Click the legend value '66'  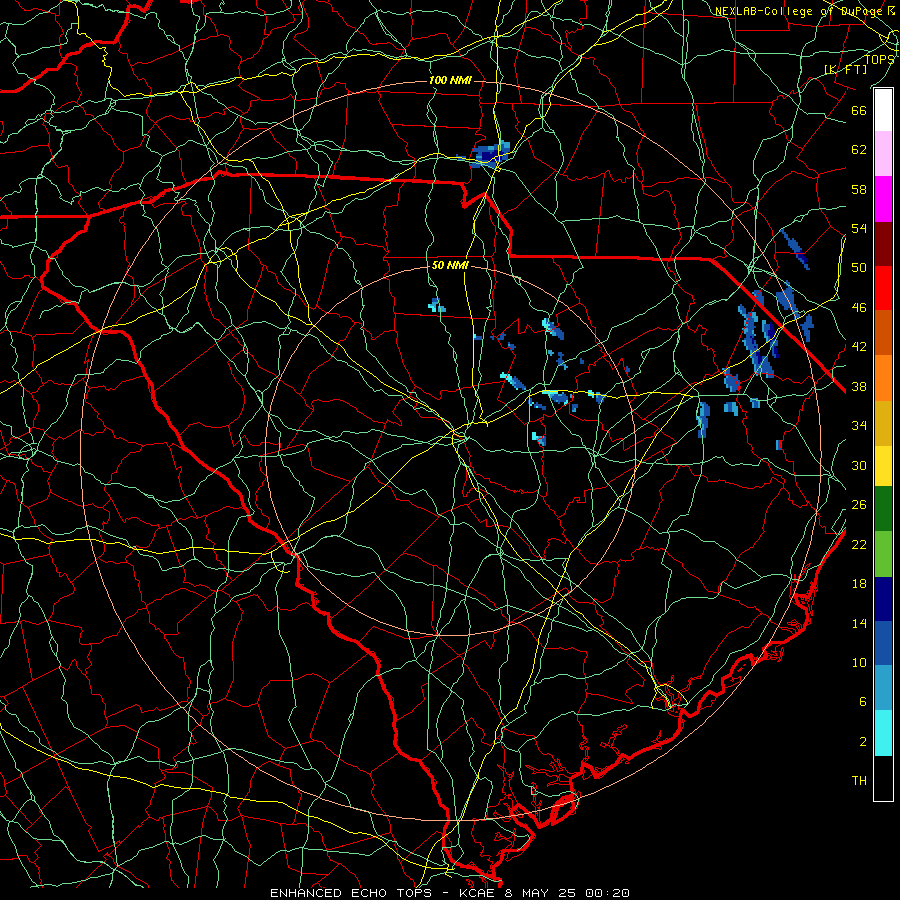click(x=859, y=110)
